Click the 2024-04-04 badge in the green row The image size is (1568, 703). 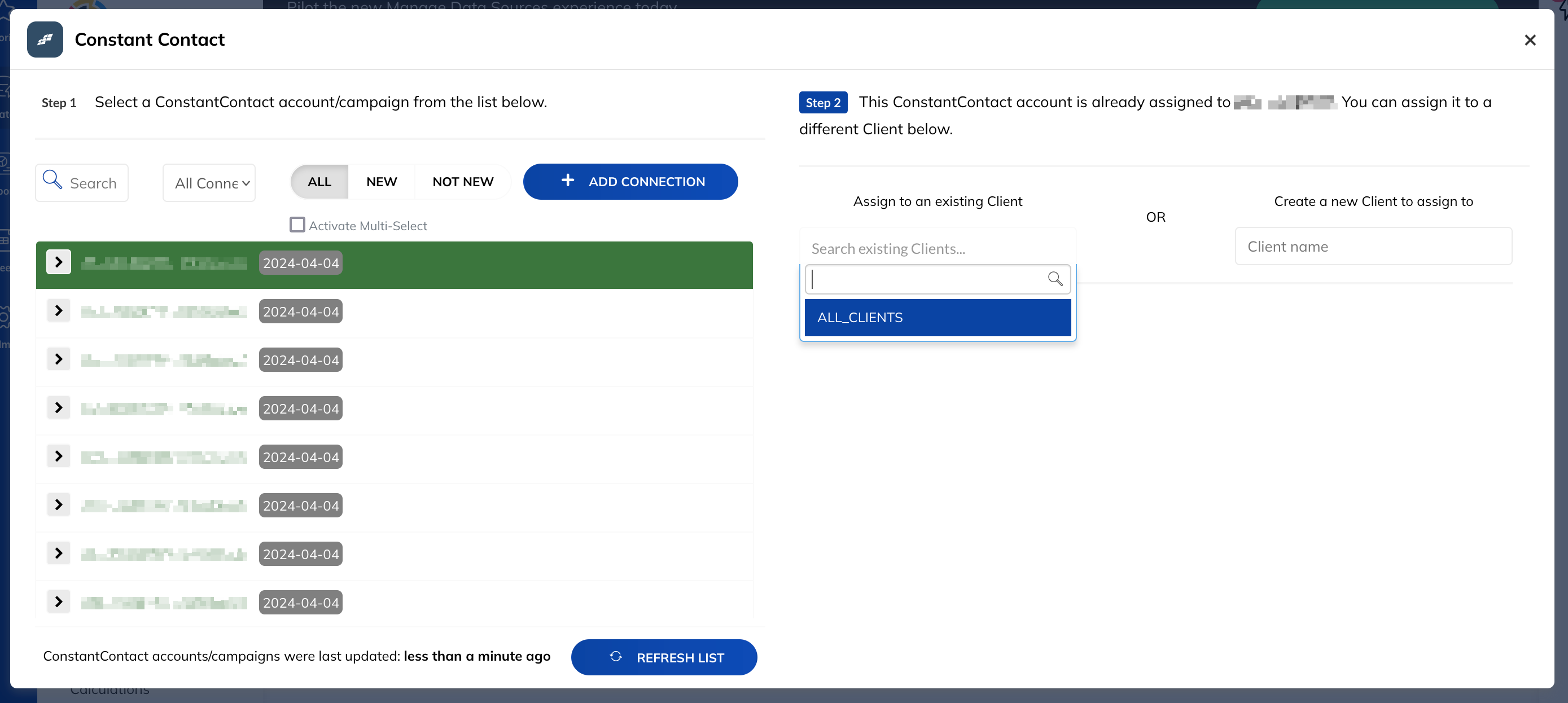(301, 263)
